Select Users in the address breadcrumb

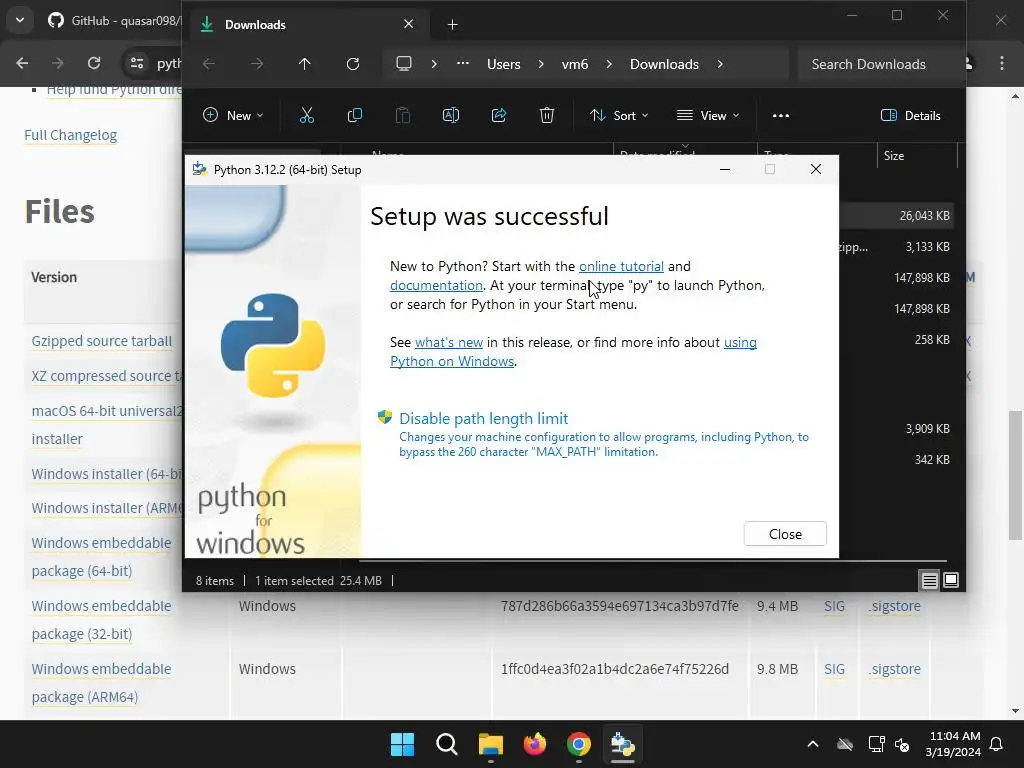[x=504, y=64]
